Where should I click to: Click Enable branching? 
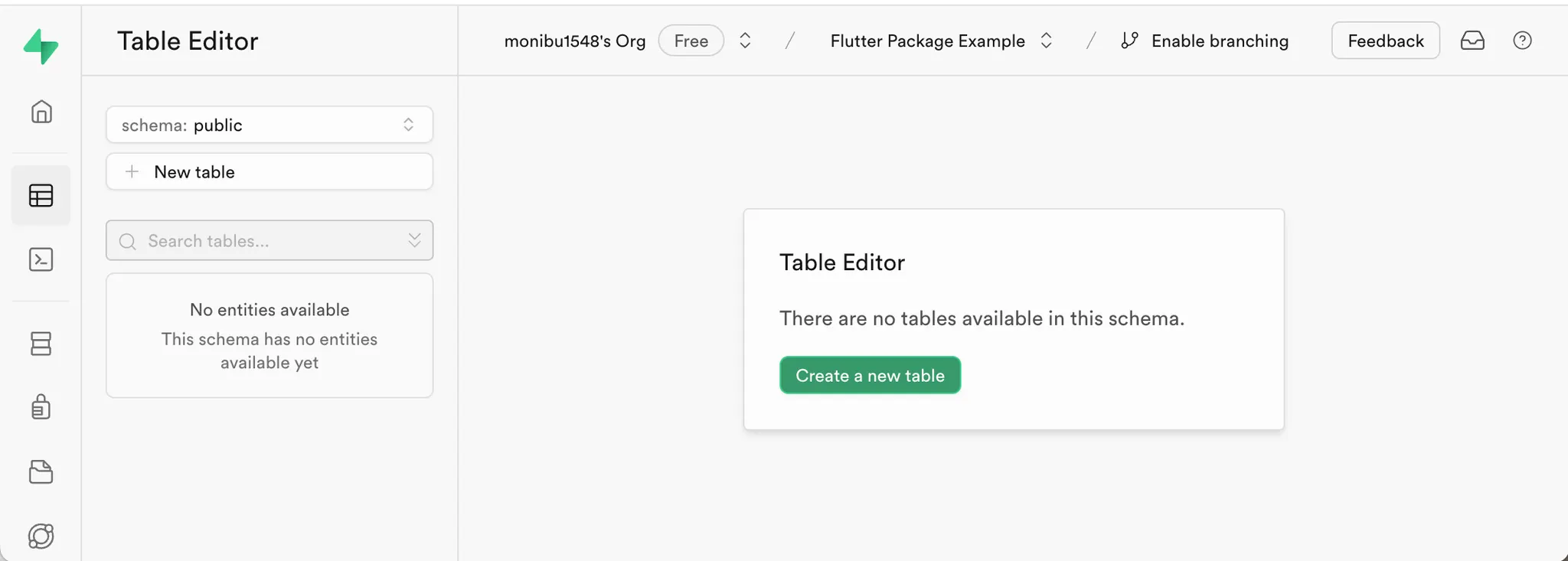[x=1219, y=41]
